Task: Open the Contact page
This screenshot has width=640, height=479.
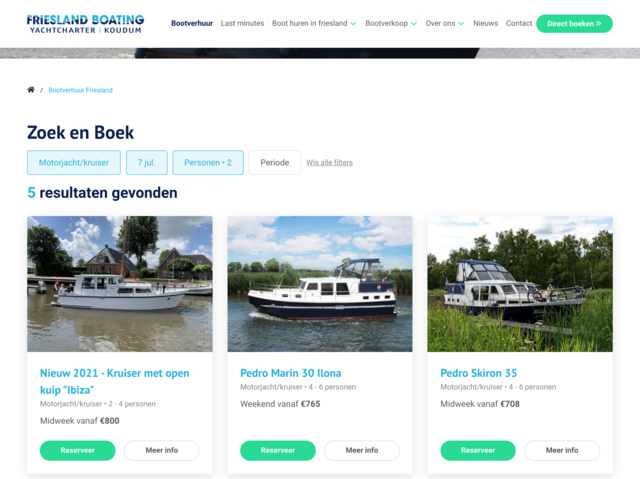Action: pos(519,23)
